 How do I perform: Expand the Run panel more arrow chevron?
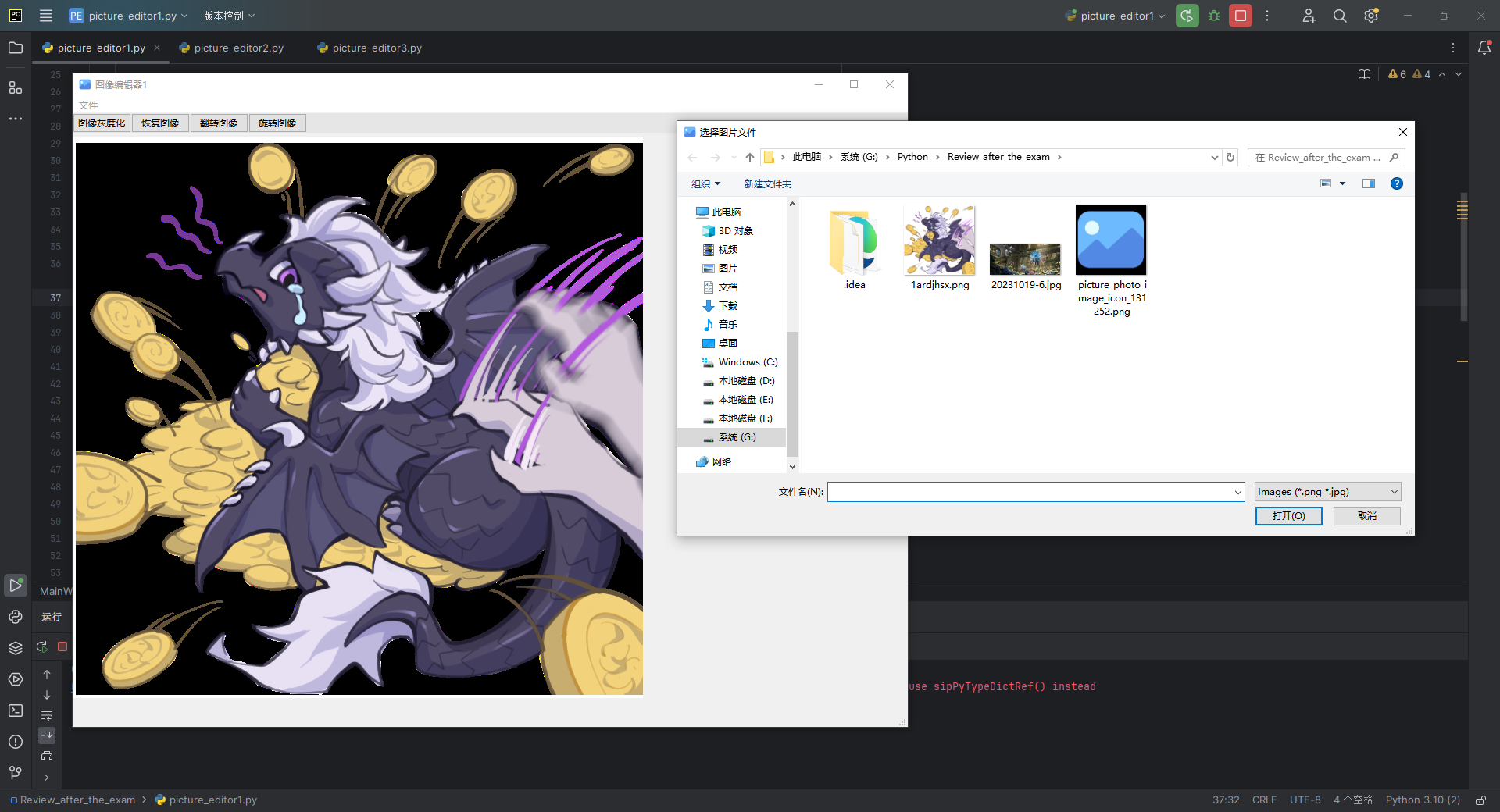pyautogui.click(x=47, y=777)
